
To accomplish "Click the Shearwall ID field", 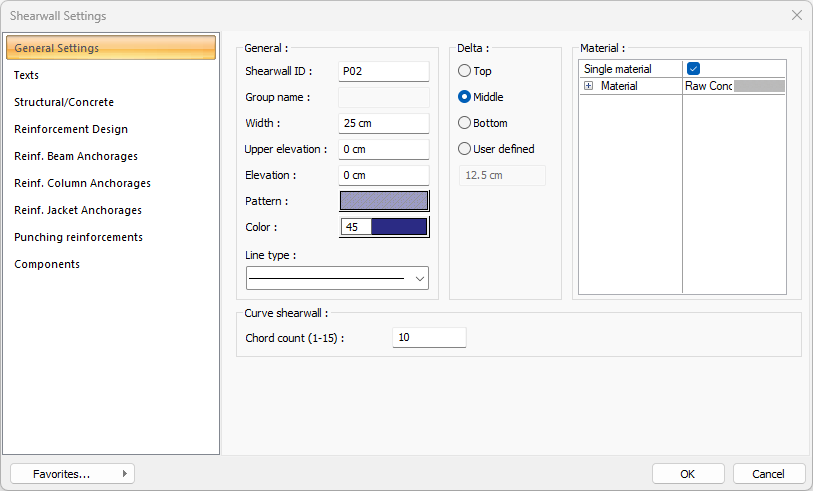I will click(x=383, y=71).
